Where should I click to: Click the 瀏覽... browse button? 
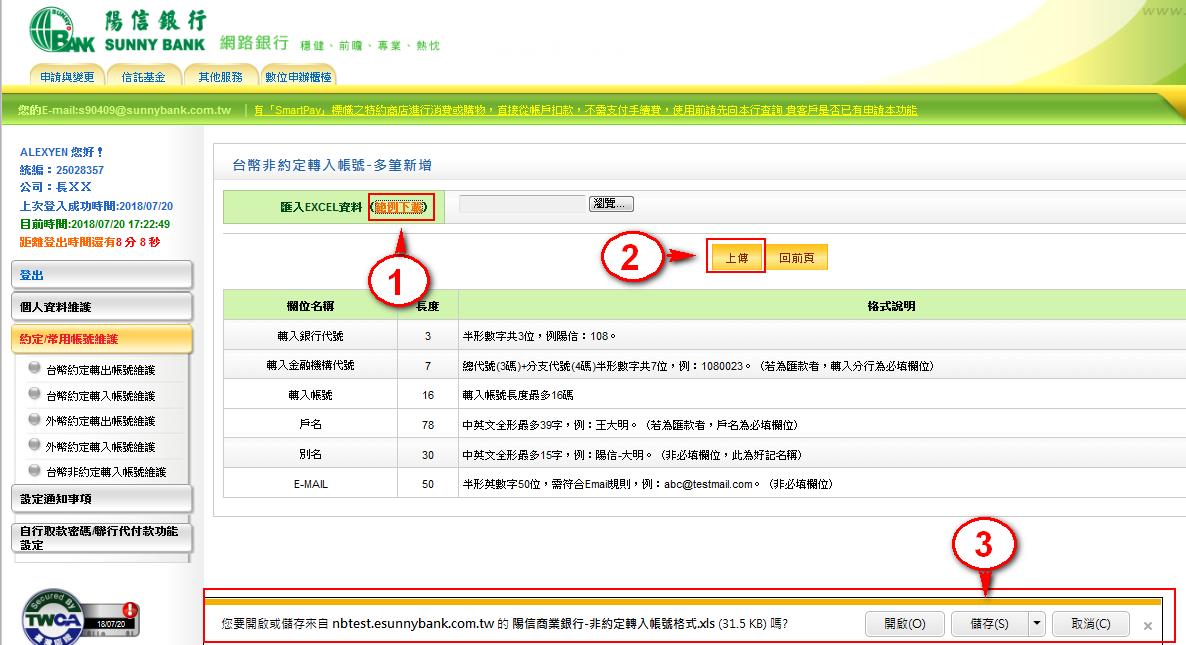click(x=611, y=203)
